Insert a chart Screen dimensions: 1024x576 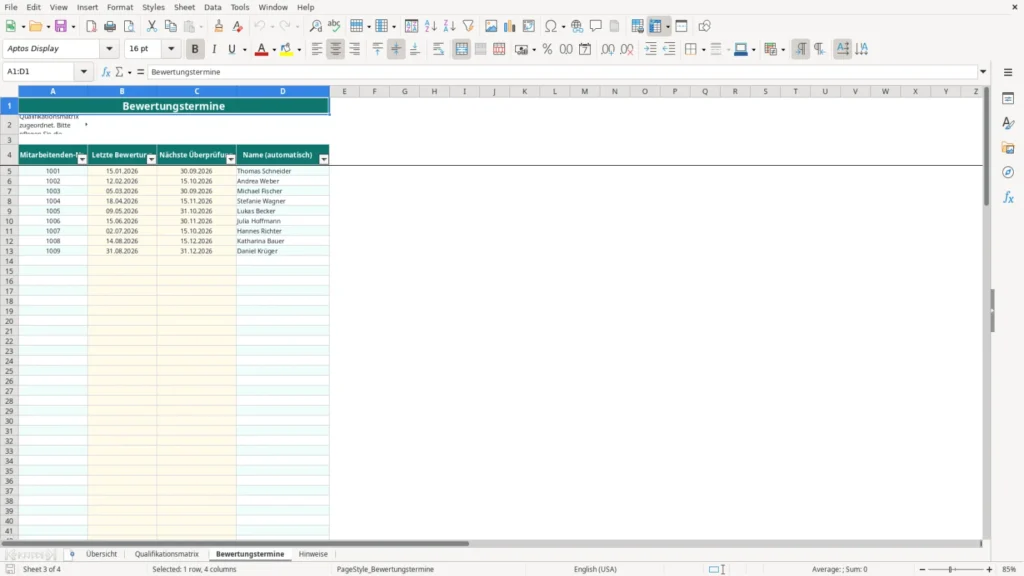point(509,26)
